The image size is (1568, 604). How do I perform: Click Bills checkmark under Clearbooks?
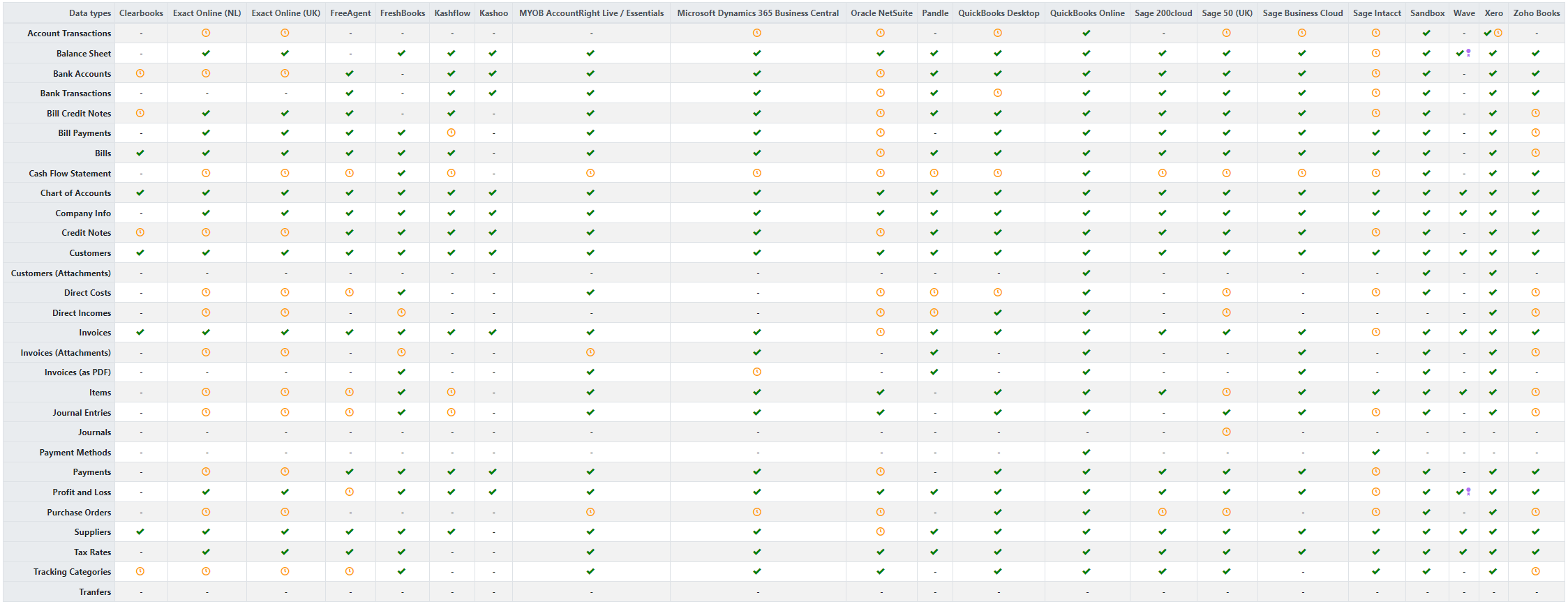tap(140, 153)
